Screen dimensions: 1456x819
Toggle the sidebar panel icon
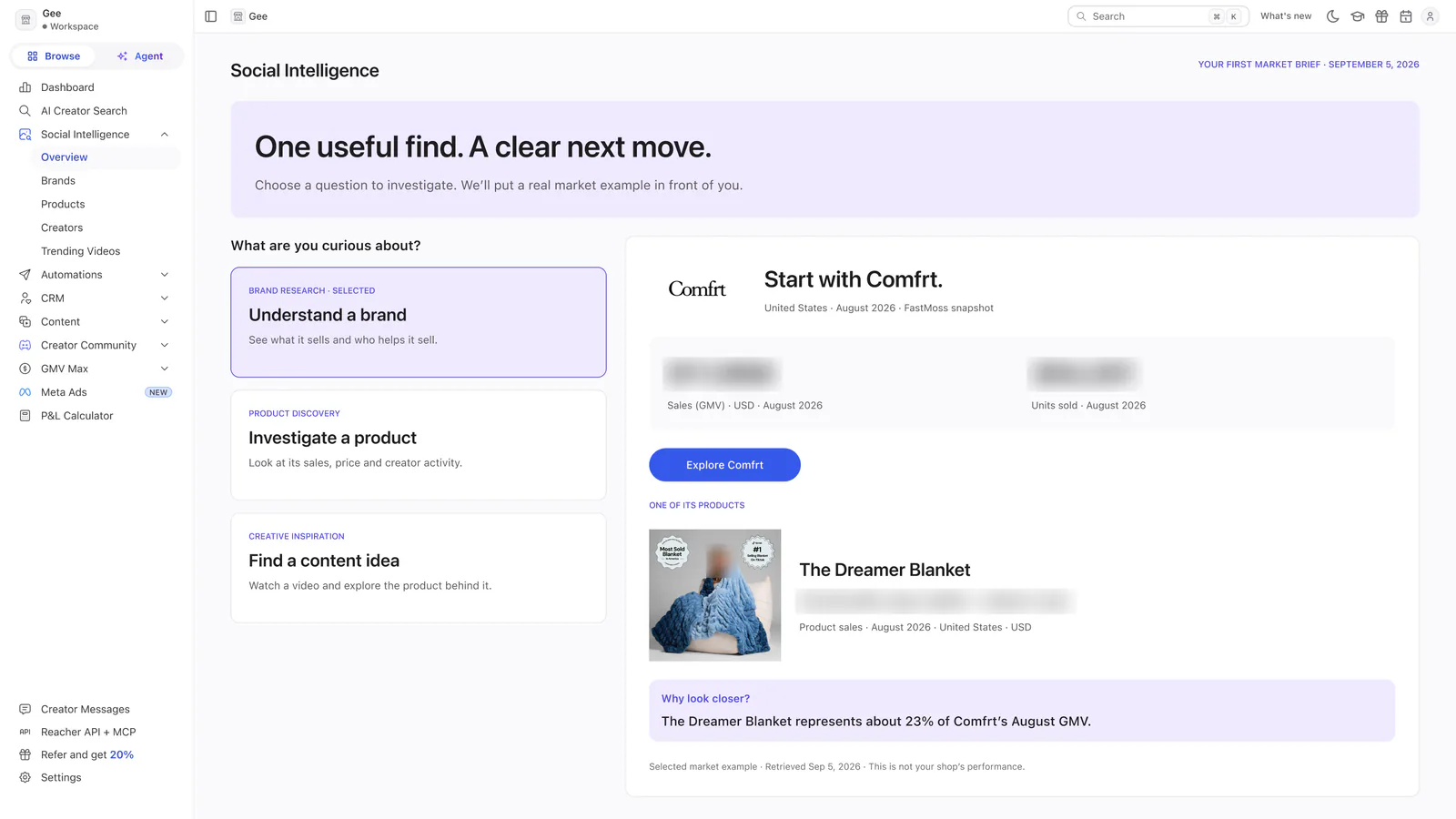(211, 16)
